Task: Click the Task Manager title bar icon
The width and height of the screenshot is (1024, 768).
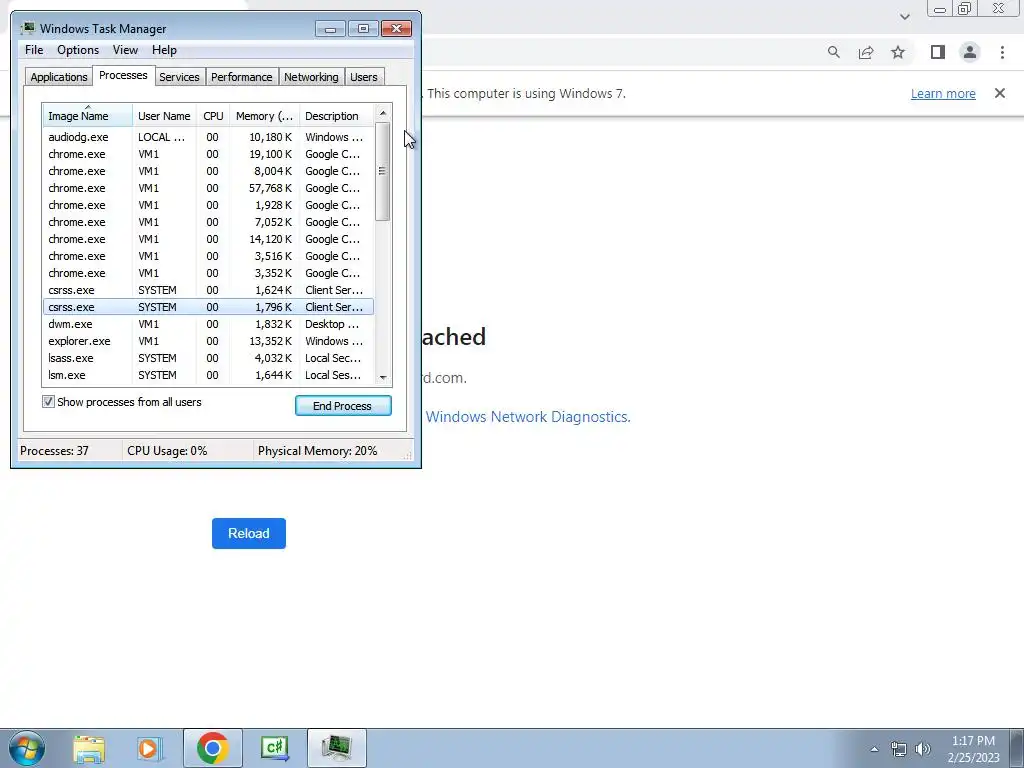Action: tap(27, 28)
